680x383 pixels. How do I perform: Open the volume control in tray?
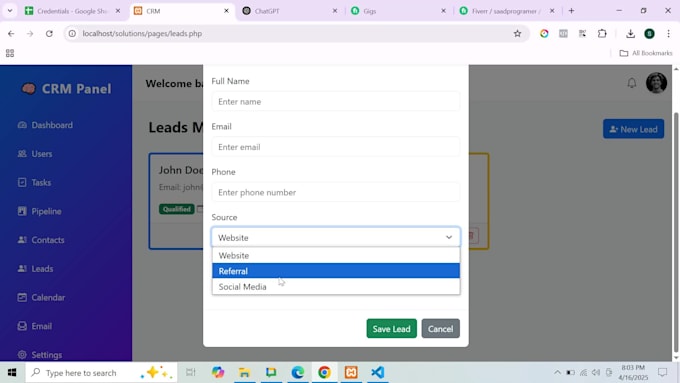coord(596,373)
